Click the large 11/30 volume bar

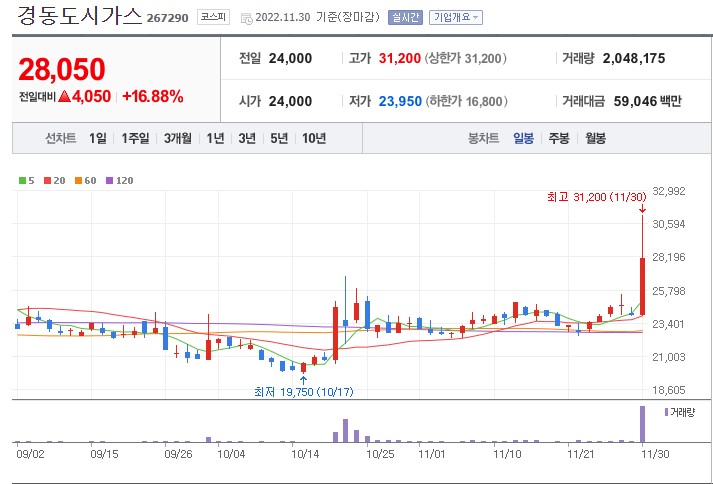point(643,424)
